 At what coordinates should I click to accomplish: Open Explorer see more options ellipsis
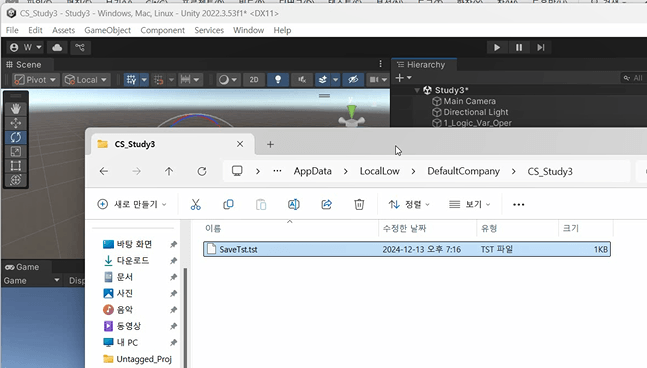click(x=519, y=204)
